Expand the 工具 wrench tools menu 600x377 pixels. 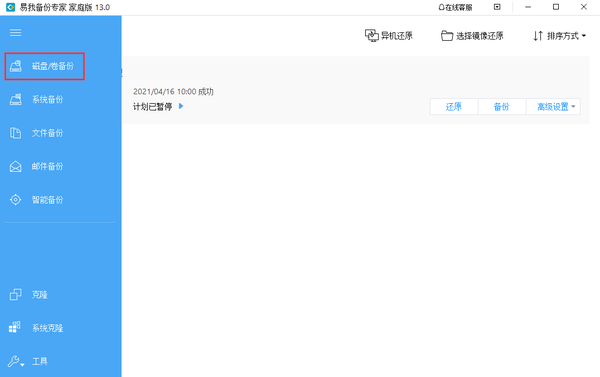pos(16,361)
